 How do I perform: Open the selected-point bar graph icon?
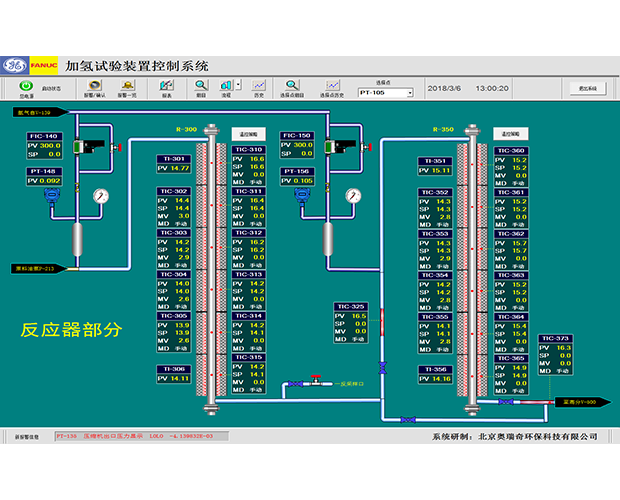(x=292, y=85)
